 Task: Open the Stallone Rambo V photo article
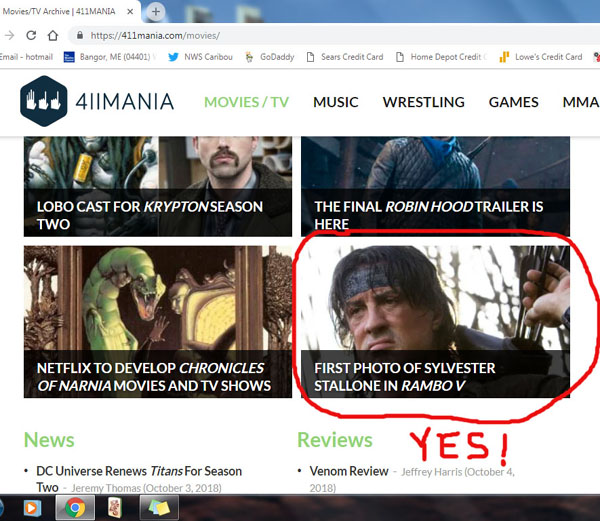pyautogui.click(x=435, y=322)
